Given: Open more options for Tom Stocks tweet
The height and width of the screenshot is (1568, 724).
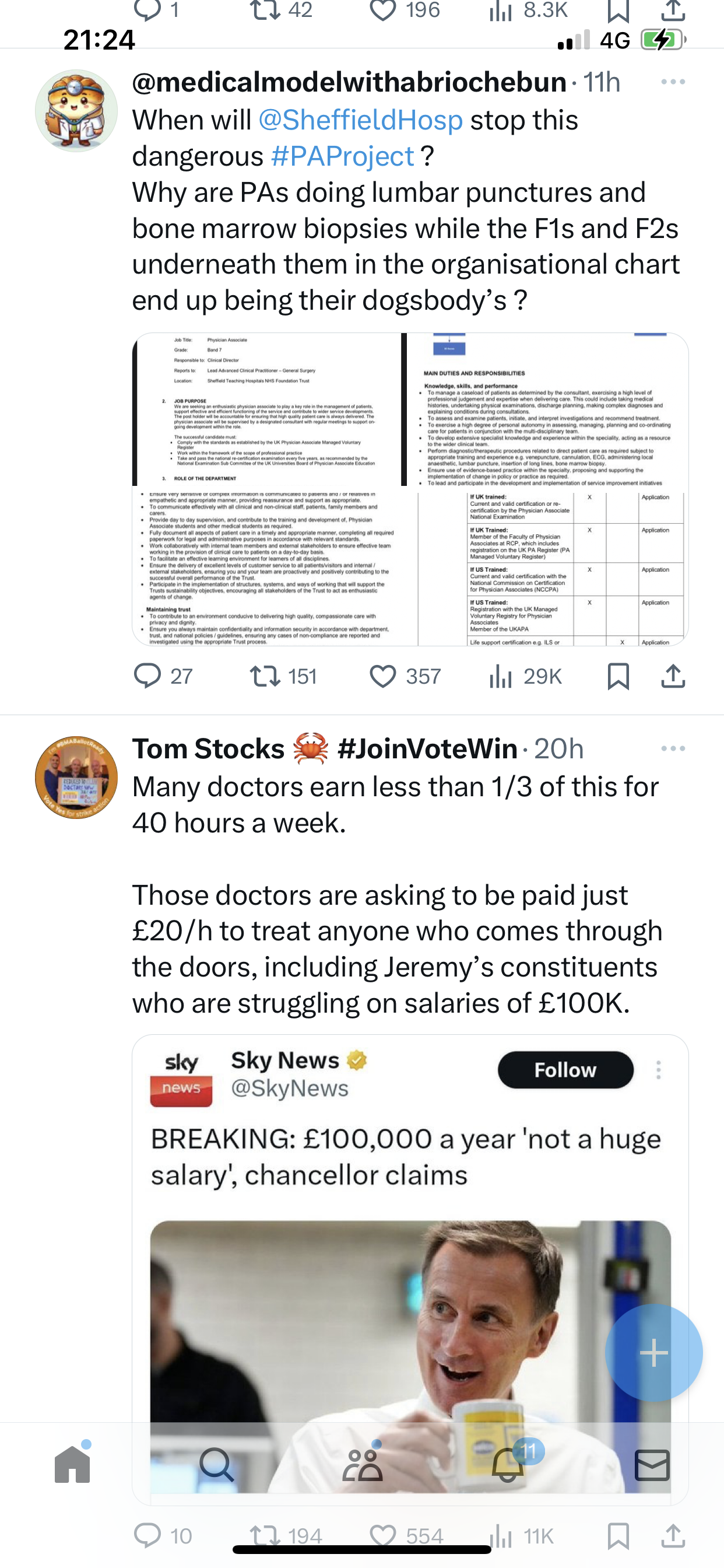Looking at the screenshot, I should 673,748.
